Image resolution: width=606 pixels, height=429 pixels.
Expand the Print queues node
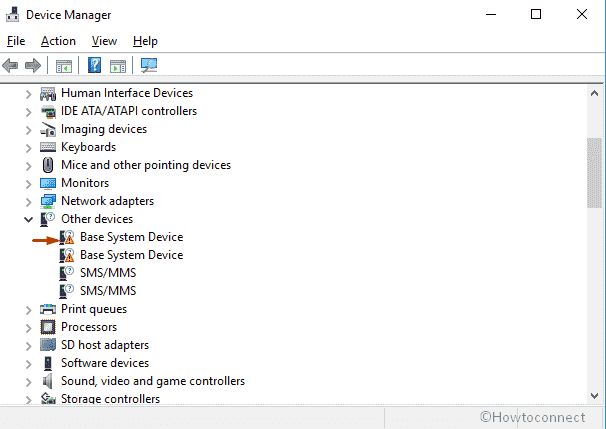28,310
